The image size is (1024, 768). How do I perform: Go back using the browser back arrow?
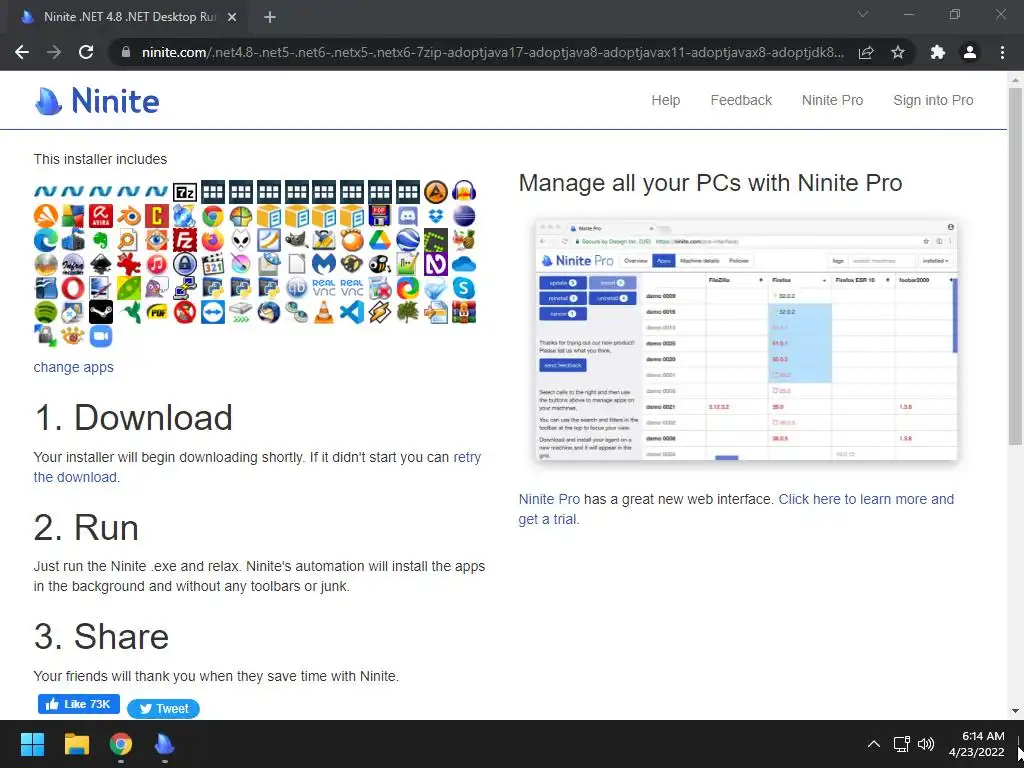[22, 52]
